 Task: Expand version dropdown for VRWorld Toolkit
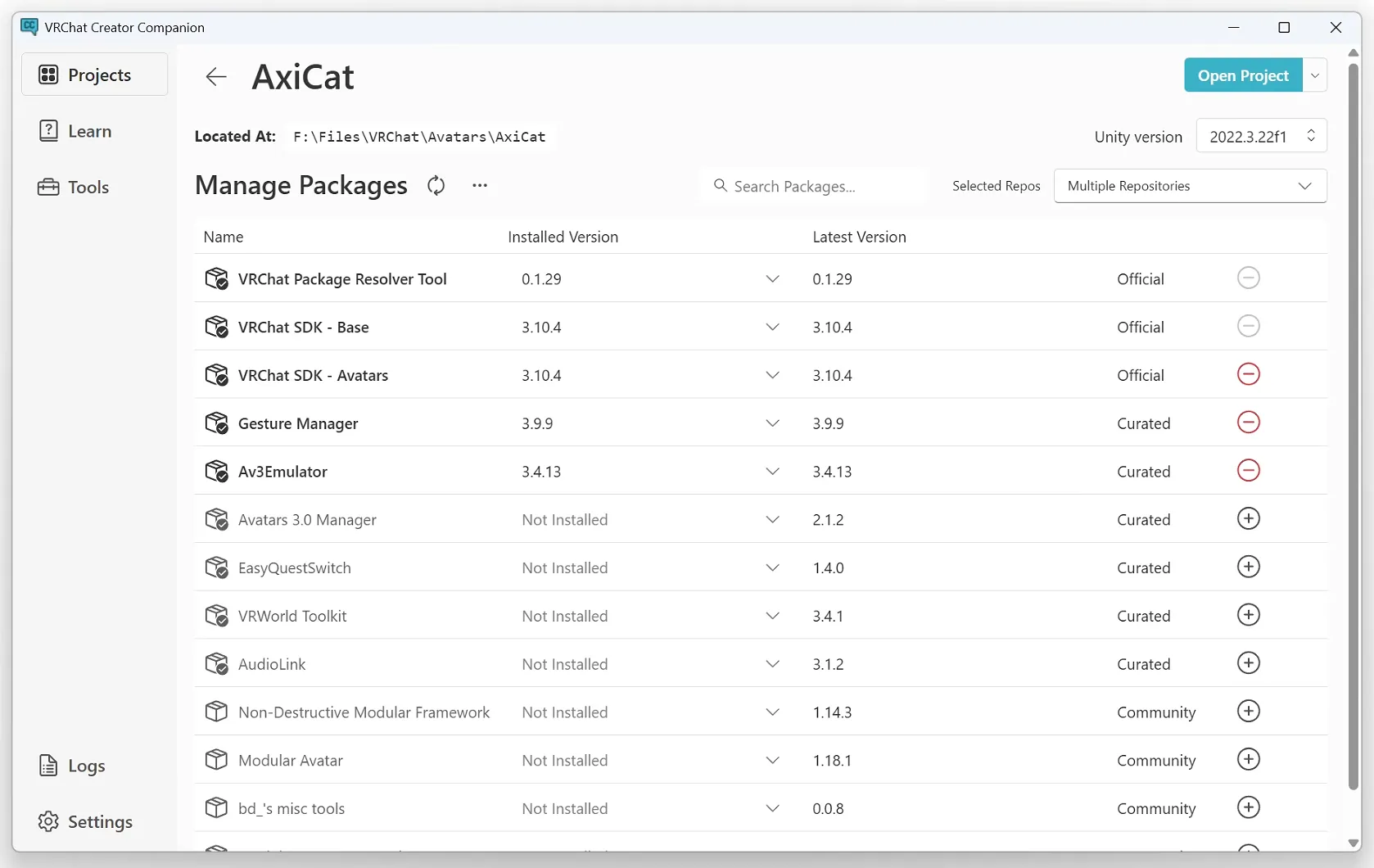(x=772, y=616)
